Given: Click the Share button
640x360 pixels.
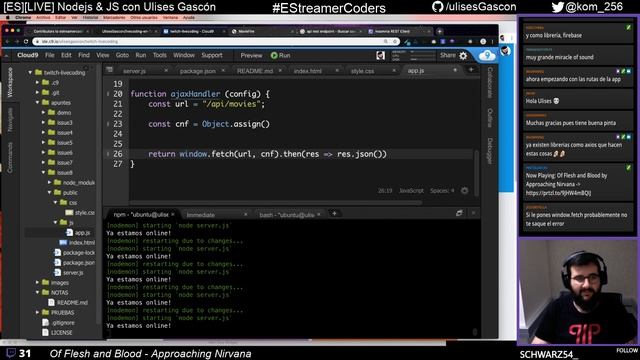Looking at the screenshot, I should (447, 55).
